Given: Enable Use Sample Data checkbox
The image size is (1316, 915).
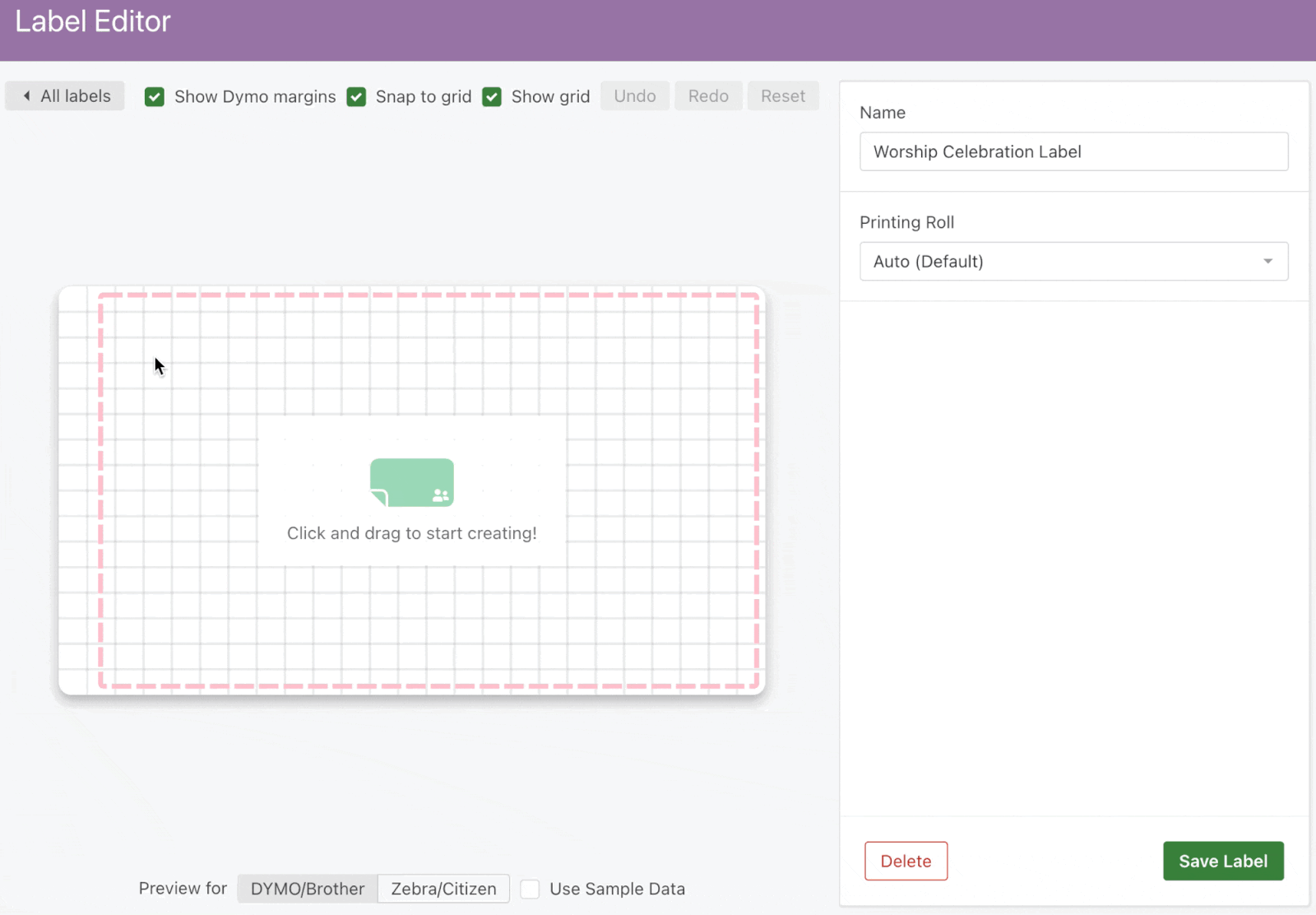Looking at the screenshot, I should [x=531, y=889].
